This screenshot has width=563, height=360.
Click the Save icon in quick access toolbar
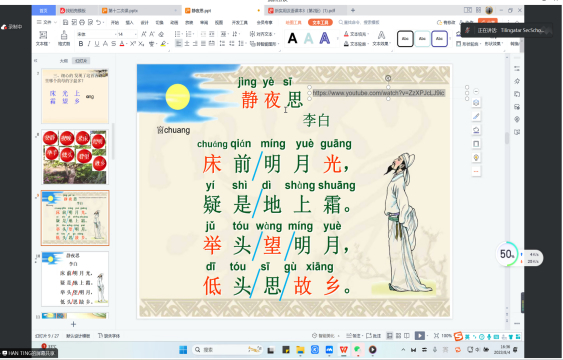click(x=65, y=22)
